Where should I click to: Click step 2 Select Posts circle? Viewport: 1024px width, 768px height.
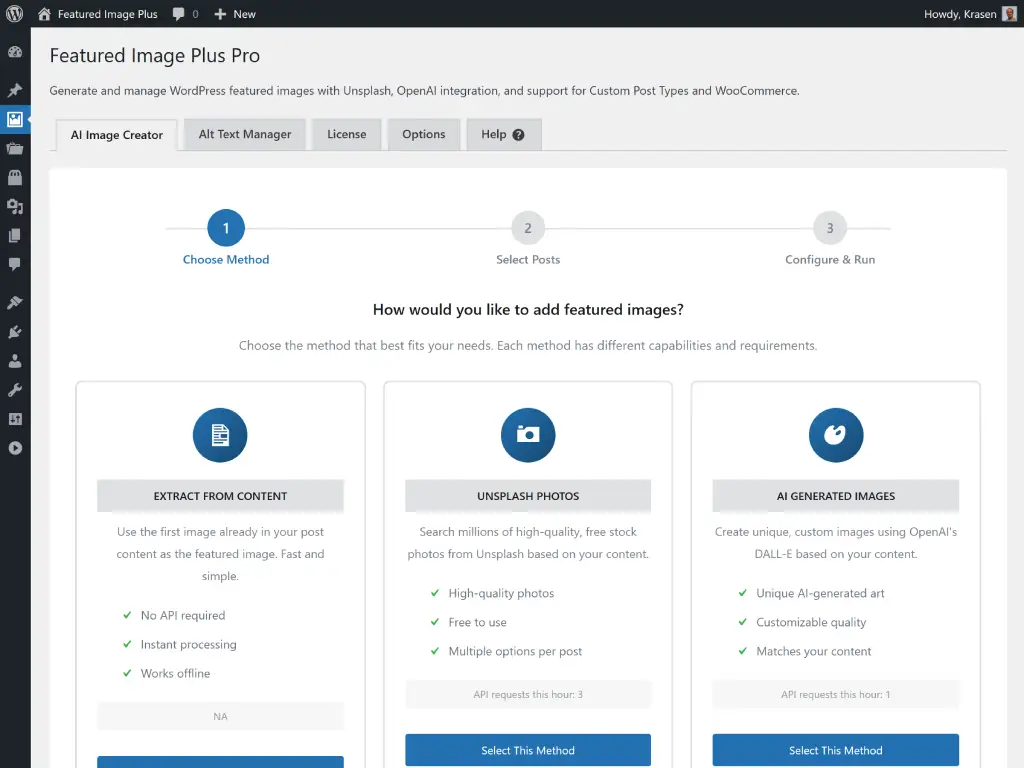pos(528,227)
